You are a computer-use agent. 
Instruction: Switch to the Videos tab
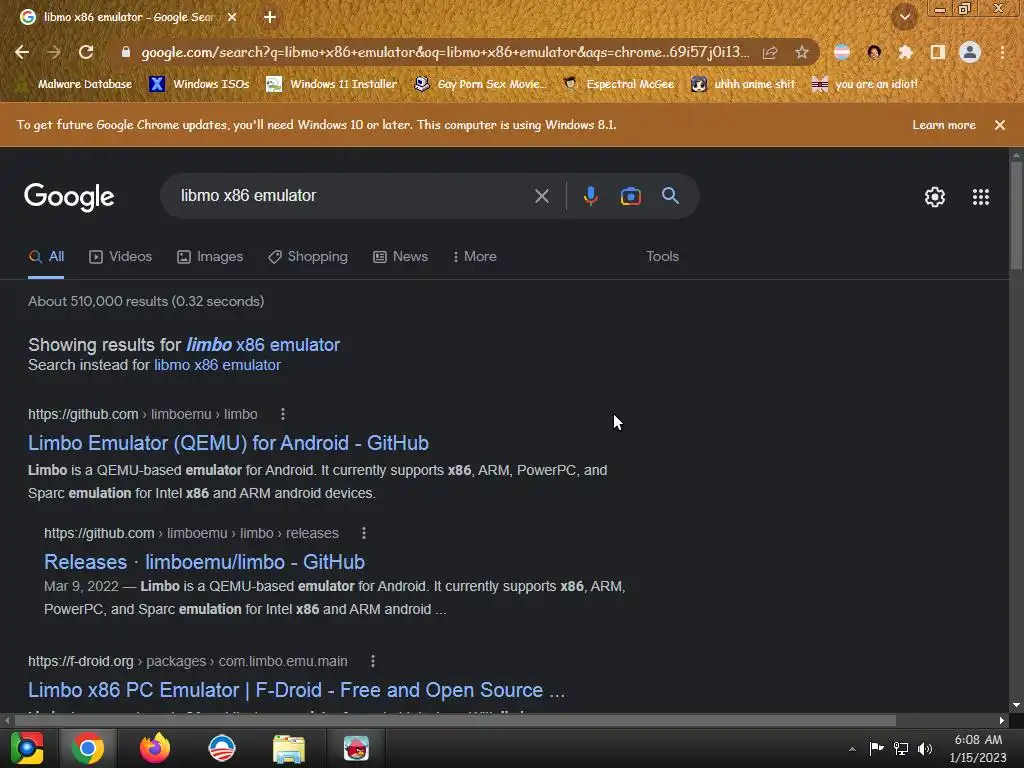121,257
